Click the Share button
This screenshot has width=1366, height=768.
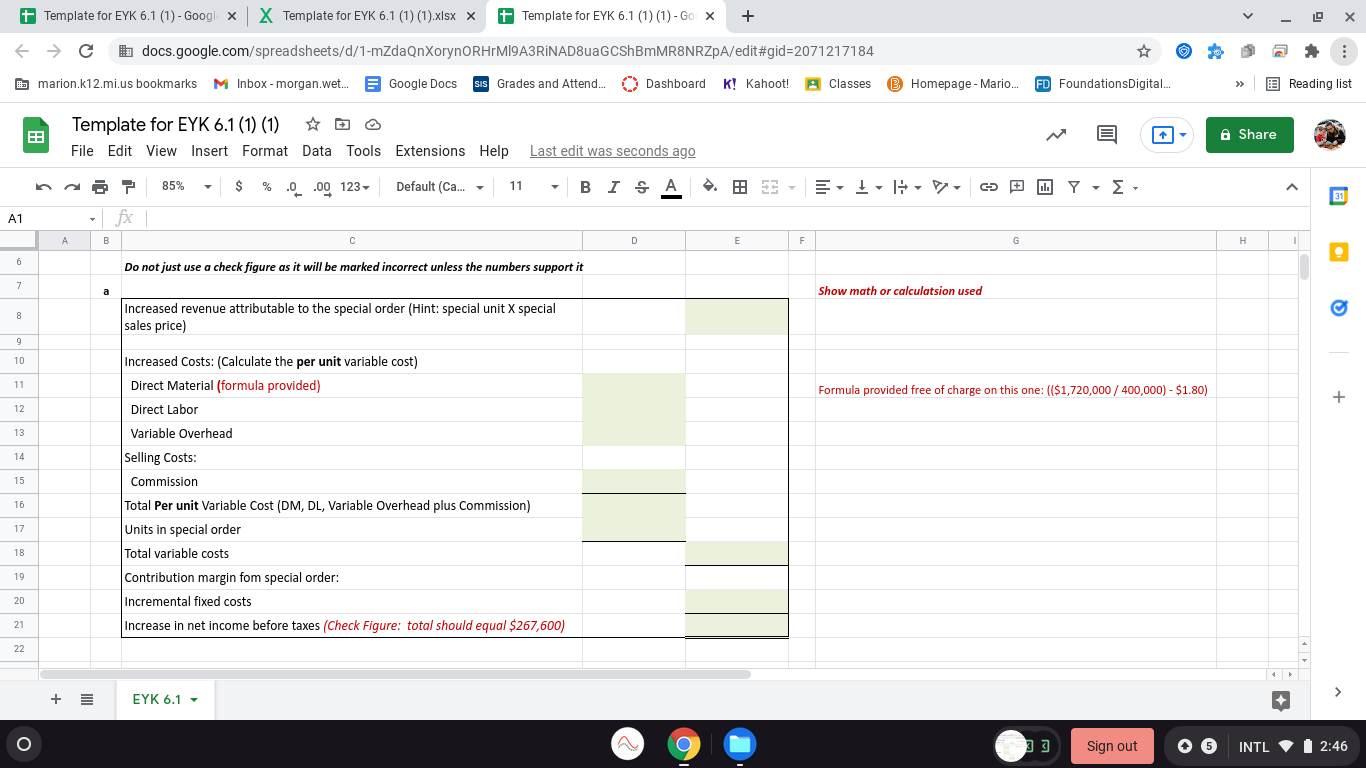coord(1249,134)
